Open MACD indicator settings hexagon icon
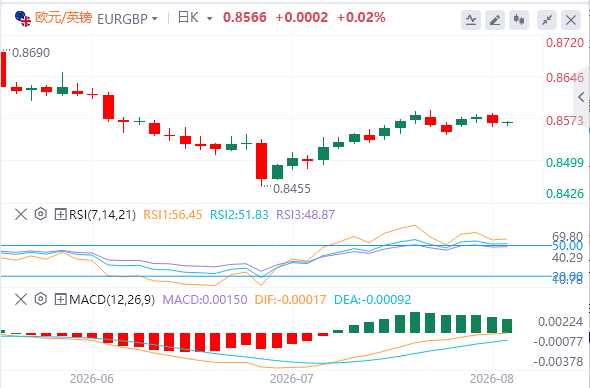590x388 pixels. [x=41, y=300]
